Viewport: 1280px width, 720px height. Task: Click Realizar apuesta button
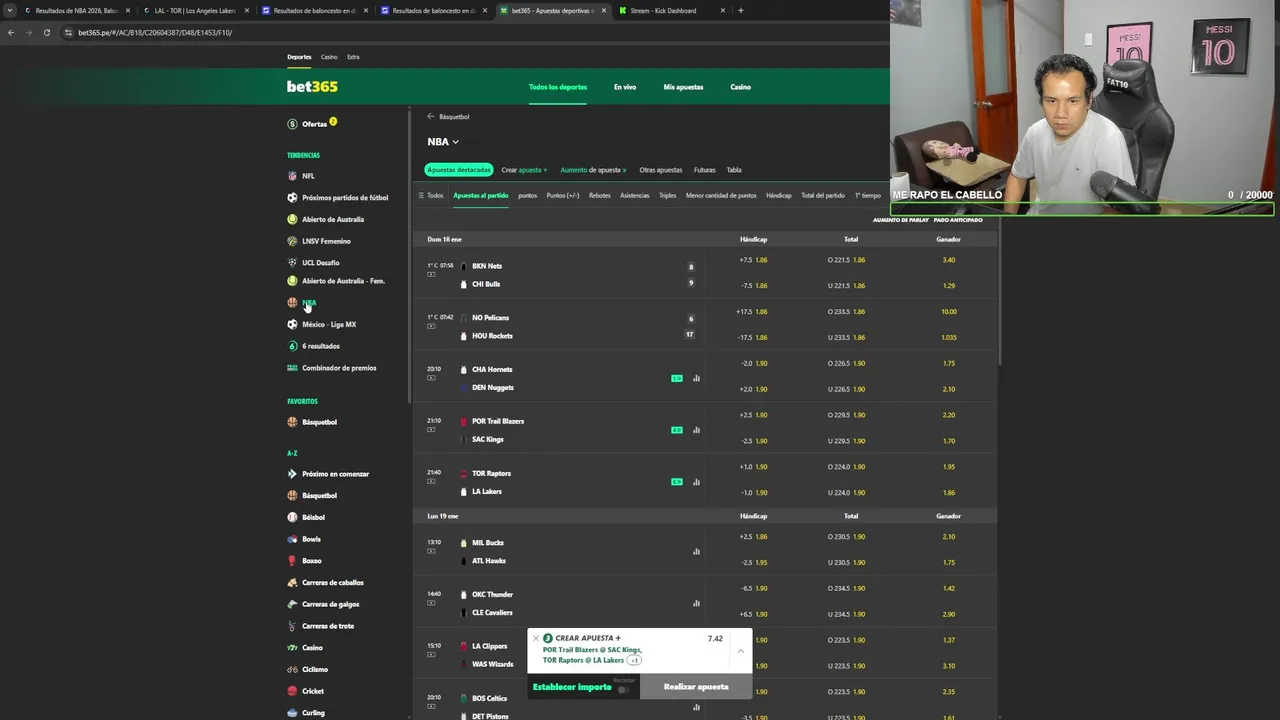pyautogui.click(x=696, y=687)
